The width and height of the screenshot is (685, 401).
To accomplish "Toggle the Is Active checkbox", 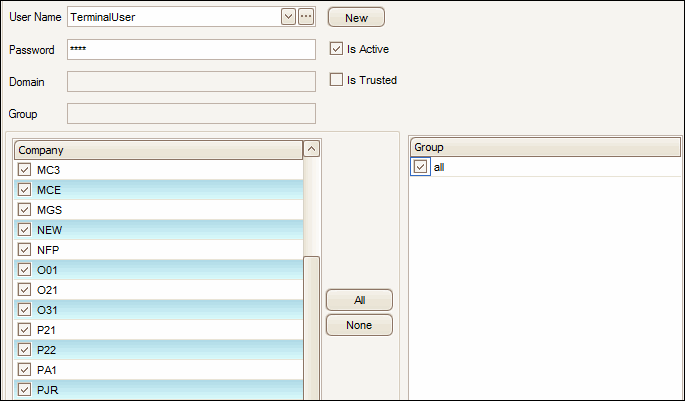I will (x=337, y=48).
